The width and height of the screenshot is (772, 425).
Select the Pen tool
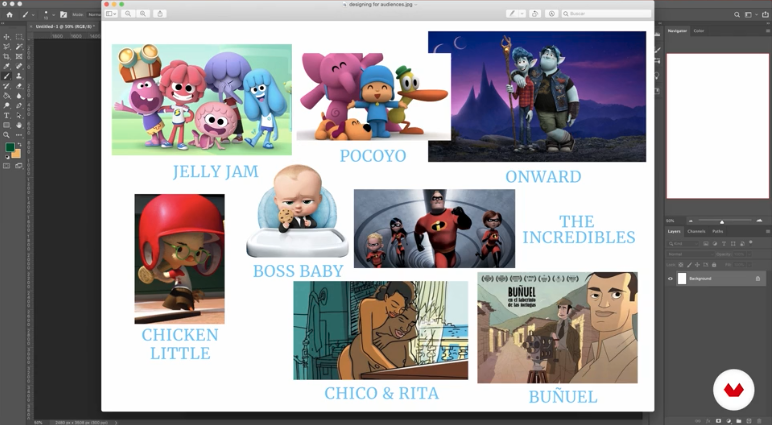19,105
